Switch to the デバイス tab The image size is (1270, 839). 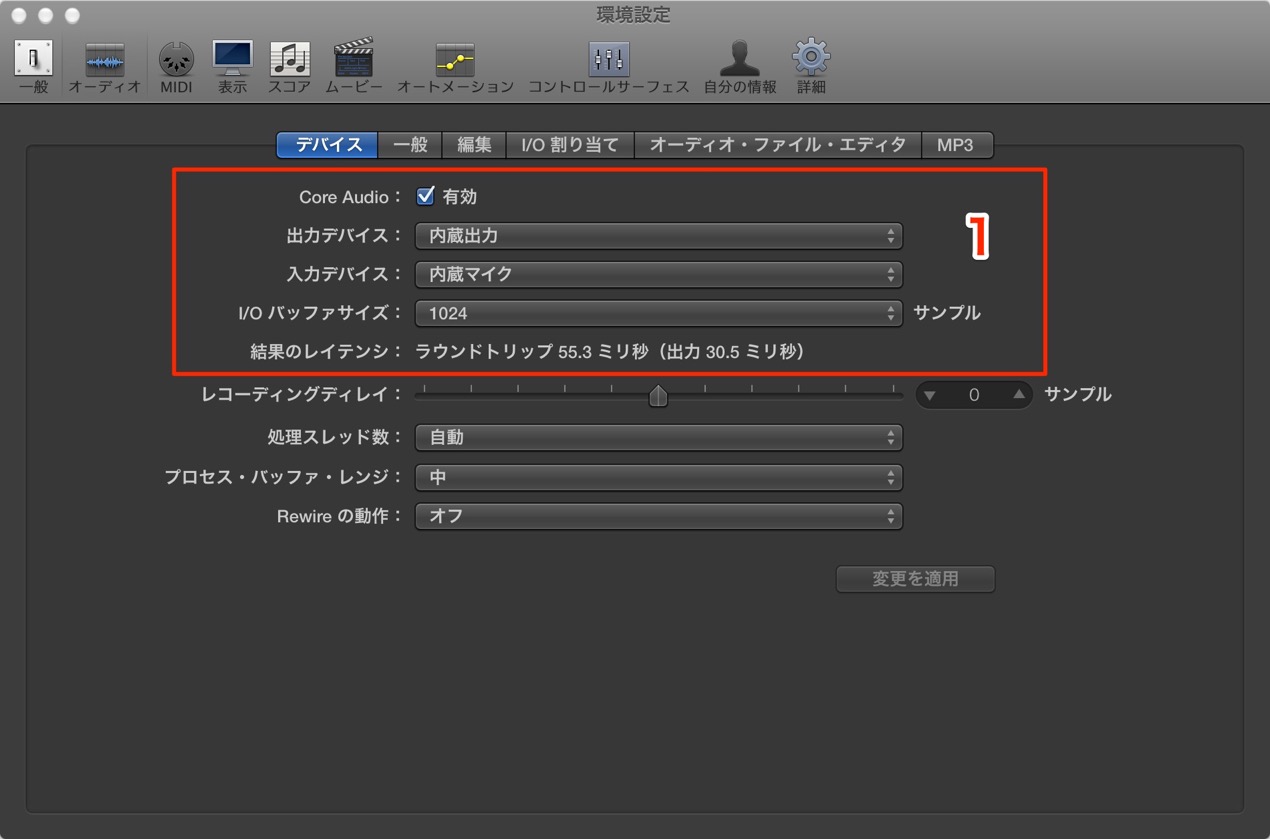coord(328,145)
